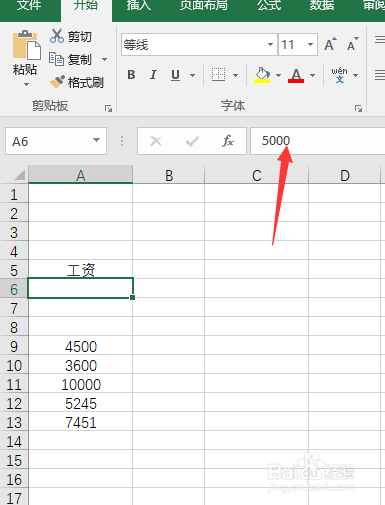385x505 pixels.
Task: Select row 1 header
Action: point(14,194)
